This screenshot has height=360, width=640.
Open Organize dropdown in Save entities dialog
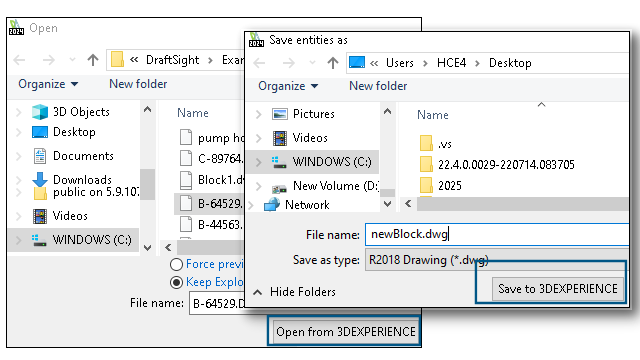[x=288, y=86]
